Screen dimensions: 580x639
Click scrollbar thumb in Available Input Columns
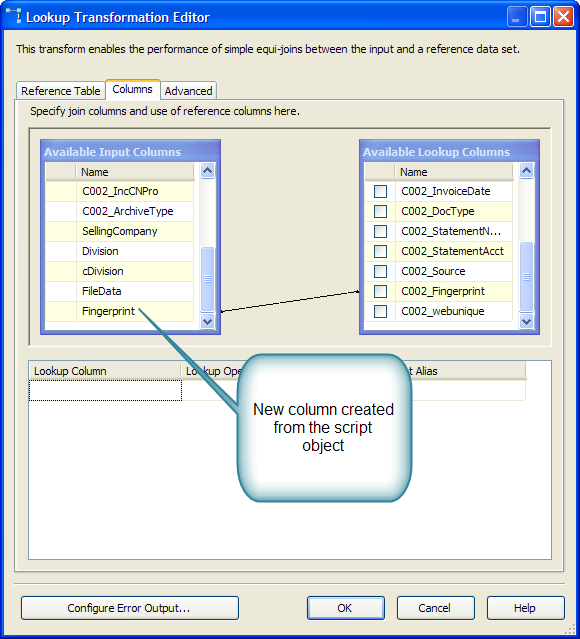pyautogui.click(x=207, y=279)
